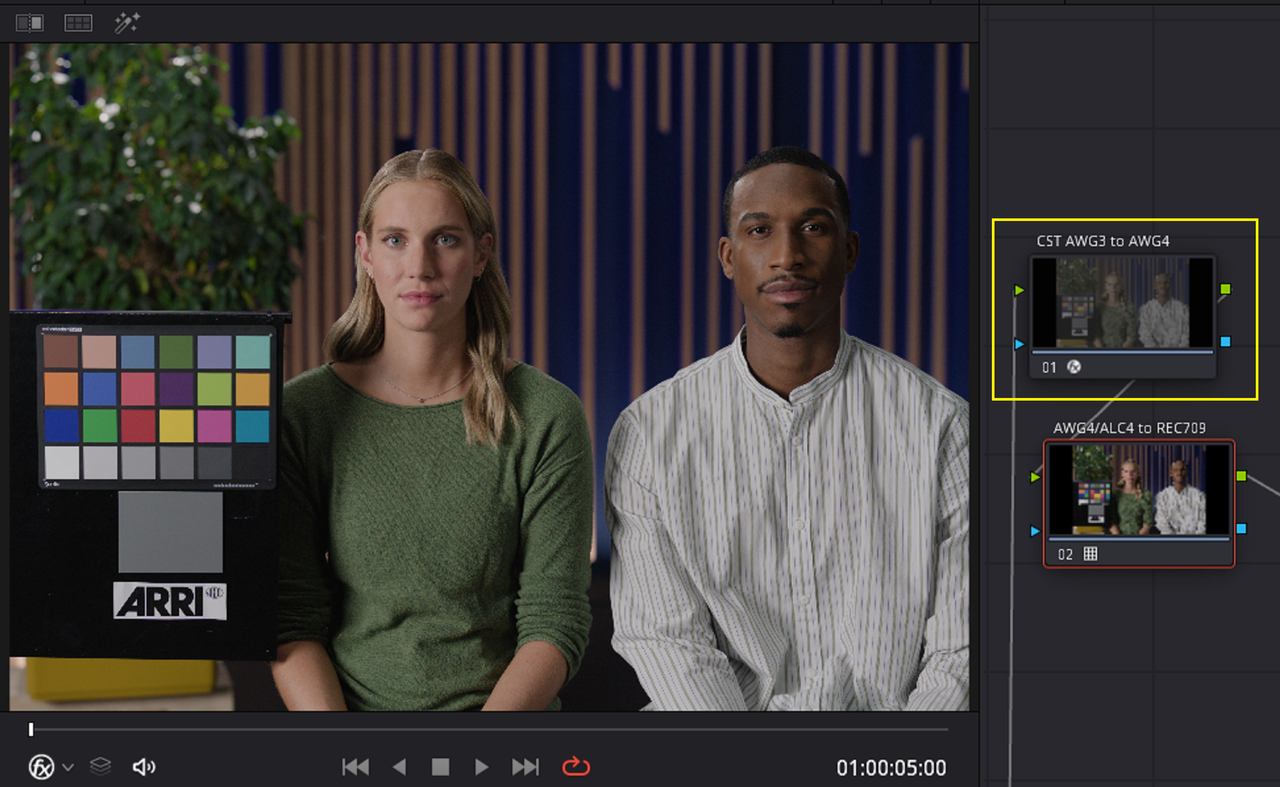Click the blue key output of node 01
The width and height of the screenshot is (1280, 787).
[x=1226, y=342]
